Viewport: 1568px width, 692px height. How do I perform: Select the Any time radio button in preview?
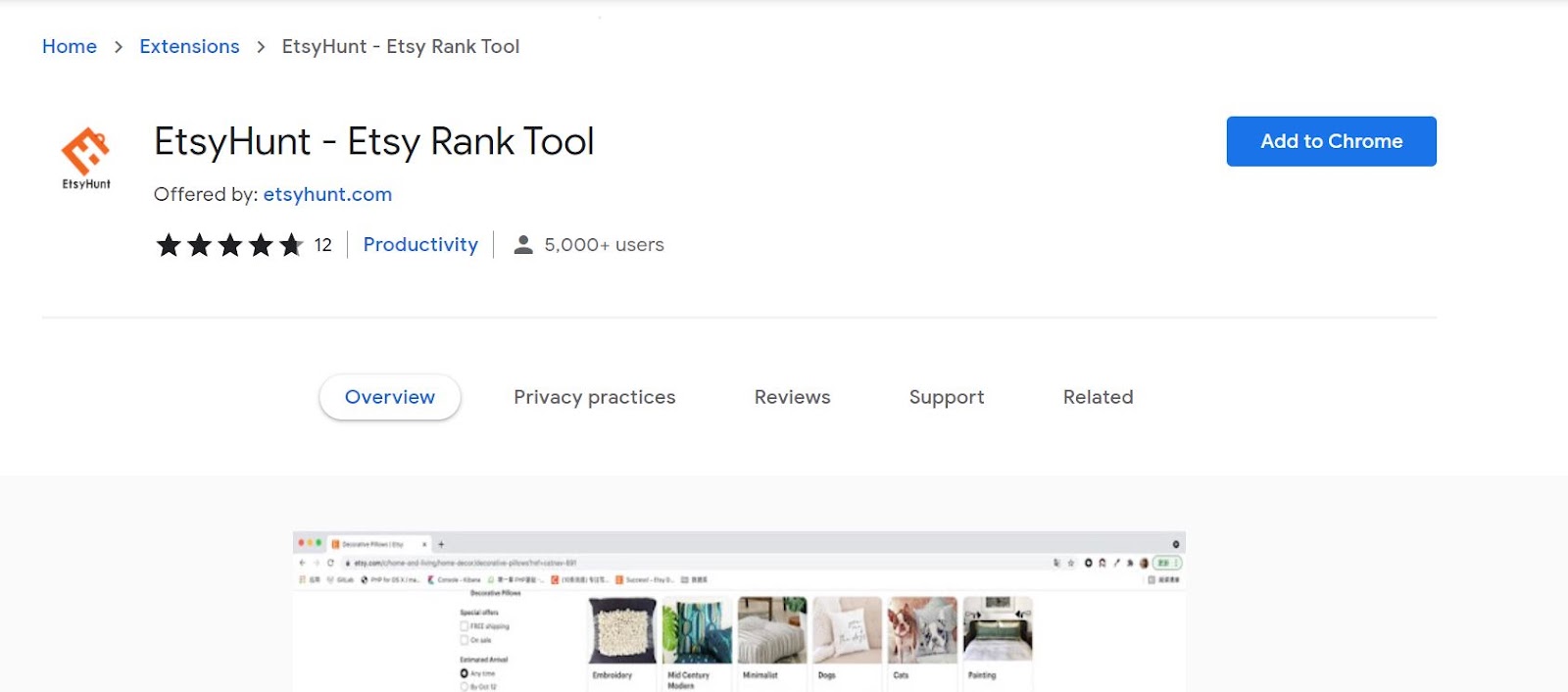465,673
